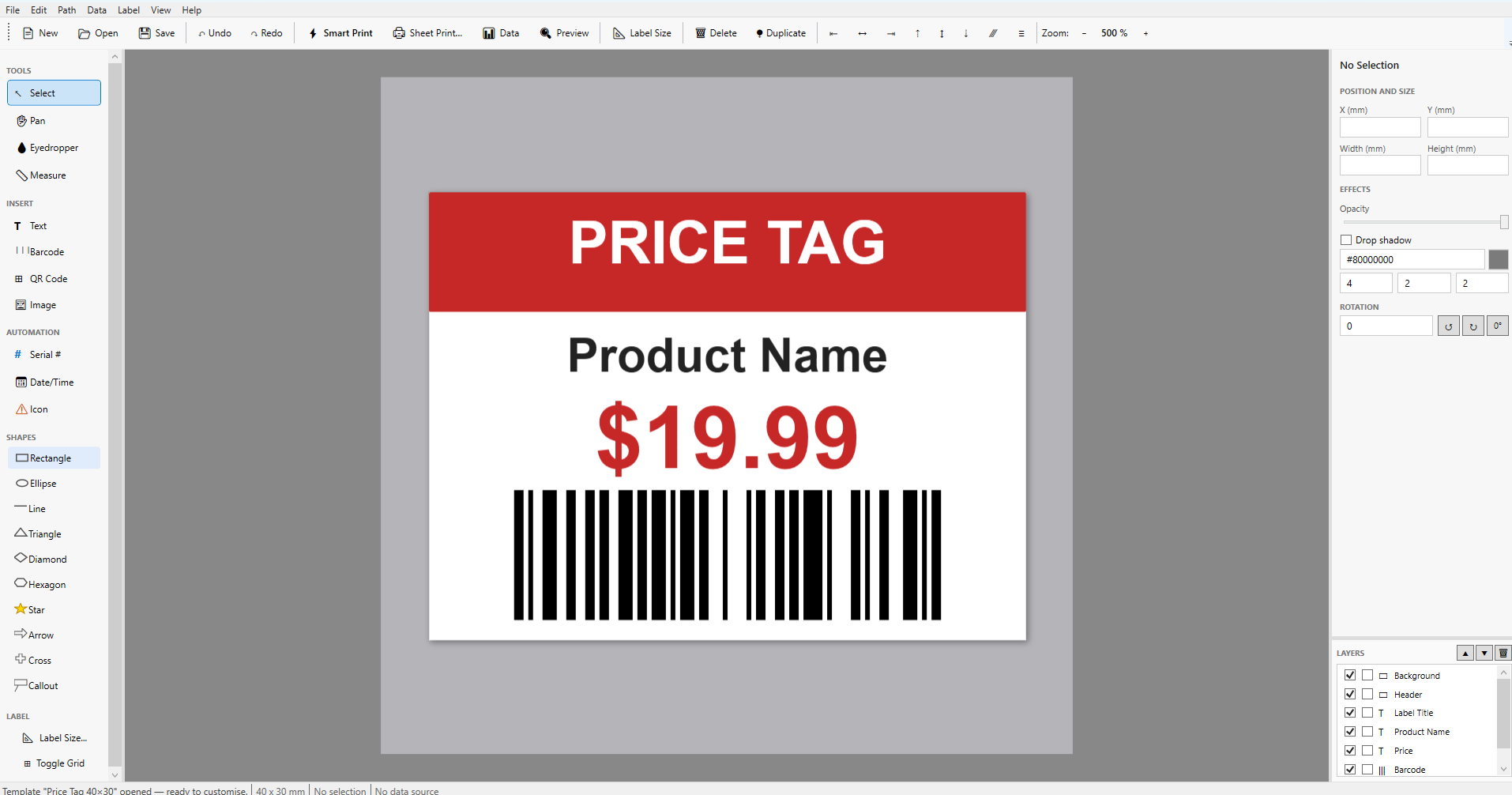Align right using toolbar arrow icon
1512x795 pixels.
pos(891,33)
